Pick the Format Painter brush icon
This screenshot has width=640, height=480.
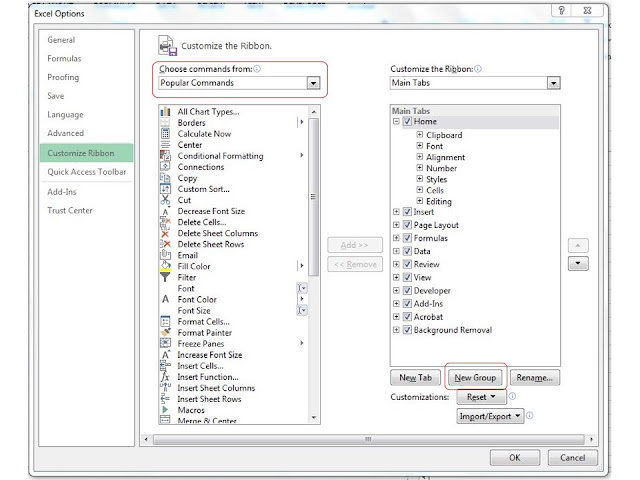pos(165,332)
